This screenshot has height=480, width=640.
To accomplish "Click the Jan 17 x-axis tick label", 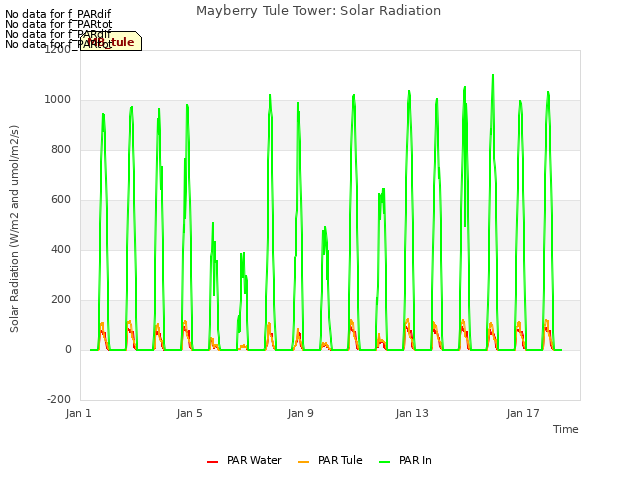I will click(523, 413).
